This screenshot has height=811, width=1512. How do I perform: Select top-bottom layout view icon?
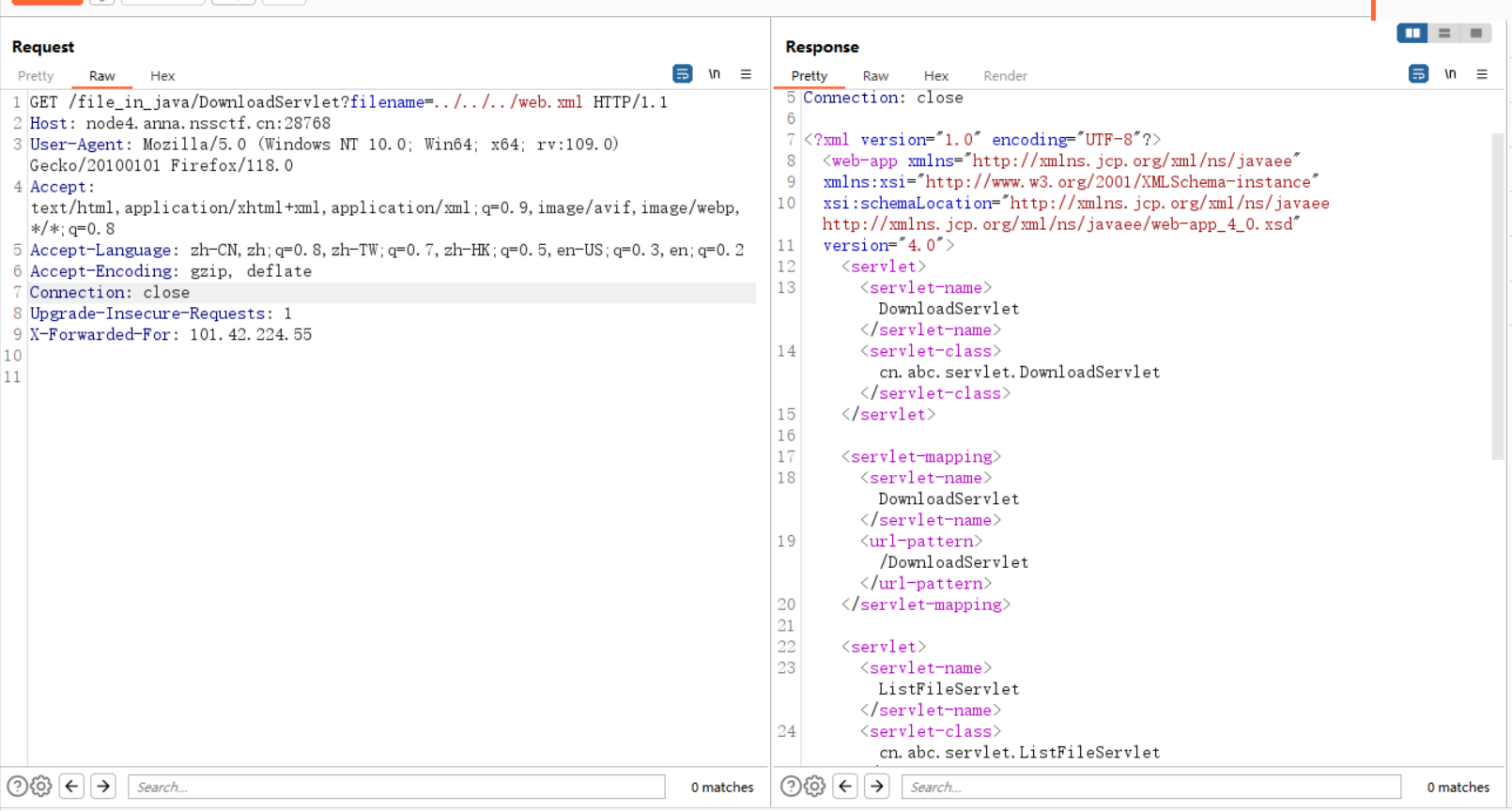pos(1444,33)
